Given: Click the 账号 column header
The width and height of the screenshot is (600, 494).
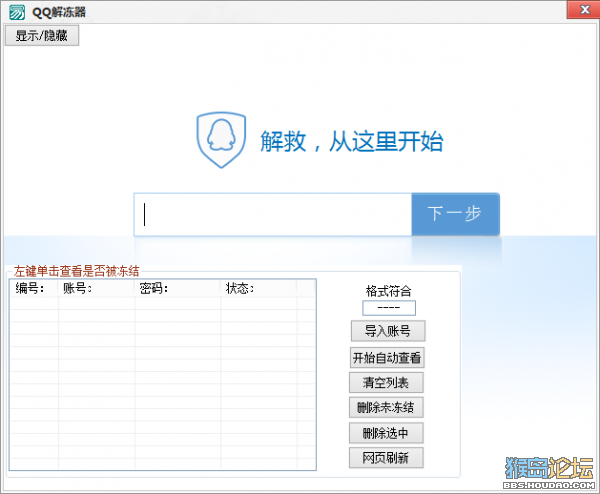Looking at the screenshot, I should [x=96, y=288].
